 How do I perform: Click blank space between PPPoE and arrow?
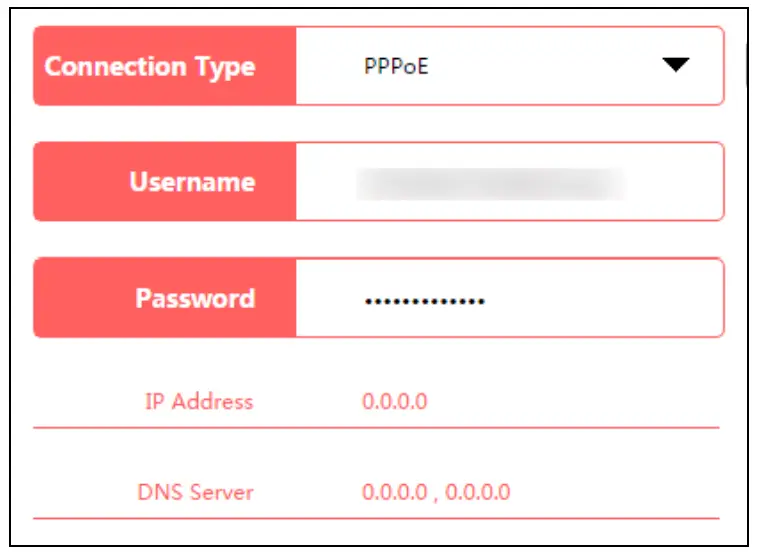tap(540, 67)
